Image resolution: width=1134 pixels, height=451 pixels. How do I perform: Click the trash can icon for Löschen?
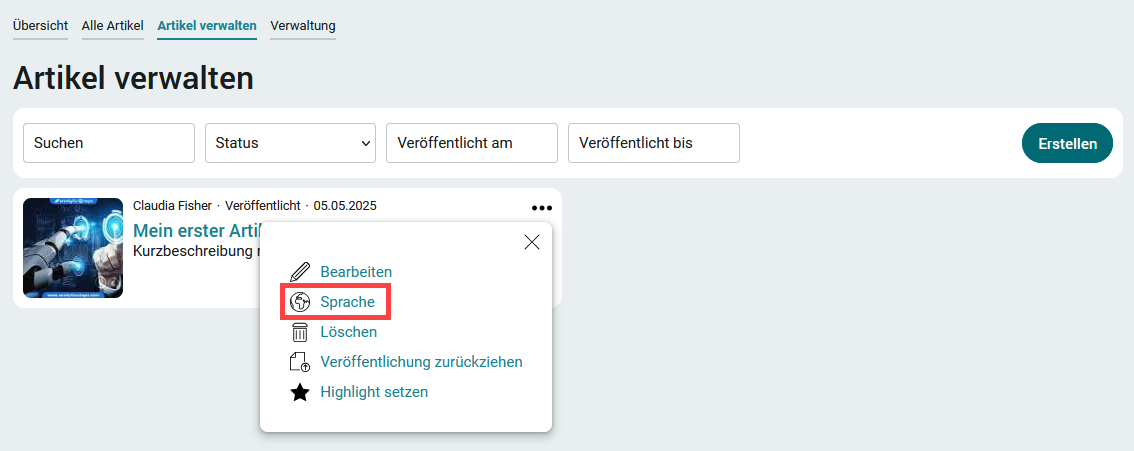(x=299, y=332)
